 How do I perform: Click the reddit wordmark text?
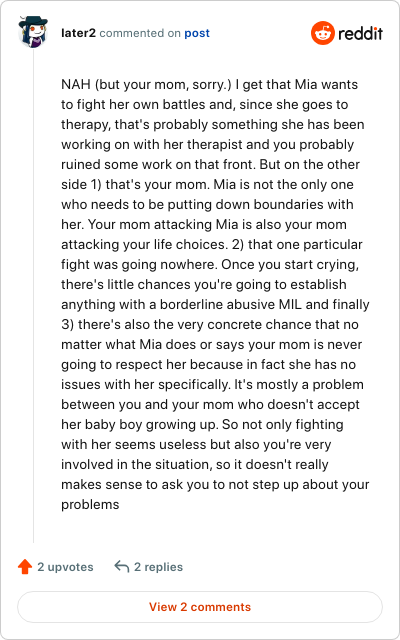pos(360,33)
